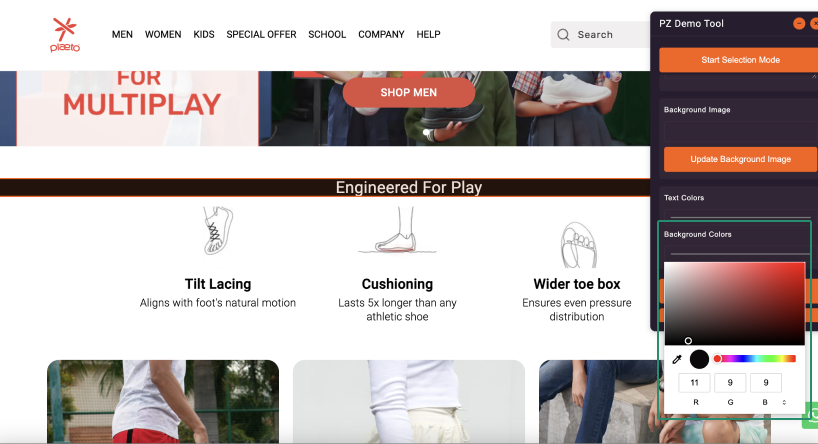Click the black current color swatch
The image size is (818, 444).
pyautogui.click(x=699, y=359)
